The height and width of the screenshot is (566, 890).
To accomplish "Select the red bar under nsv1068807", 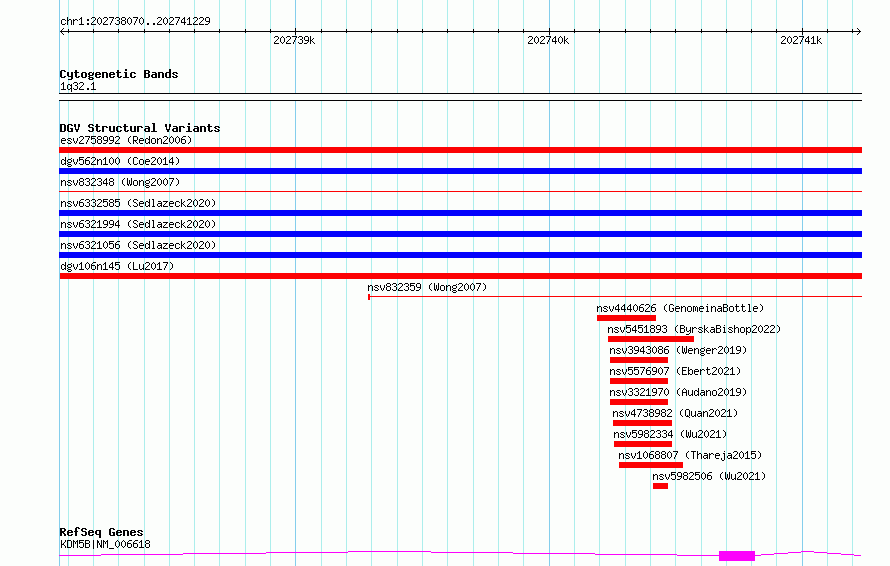I will point(651,465).
